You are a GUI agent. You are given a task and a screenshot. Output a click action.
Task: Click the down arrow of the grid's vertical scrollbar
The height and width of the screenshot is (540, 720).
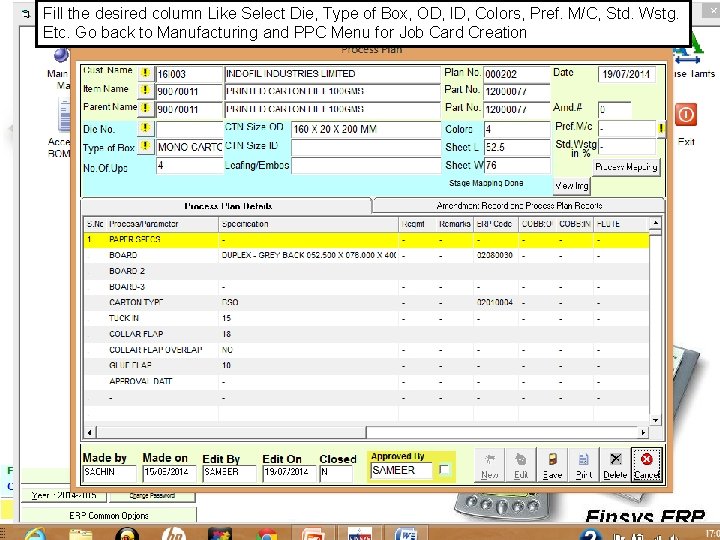coord(655,420)
